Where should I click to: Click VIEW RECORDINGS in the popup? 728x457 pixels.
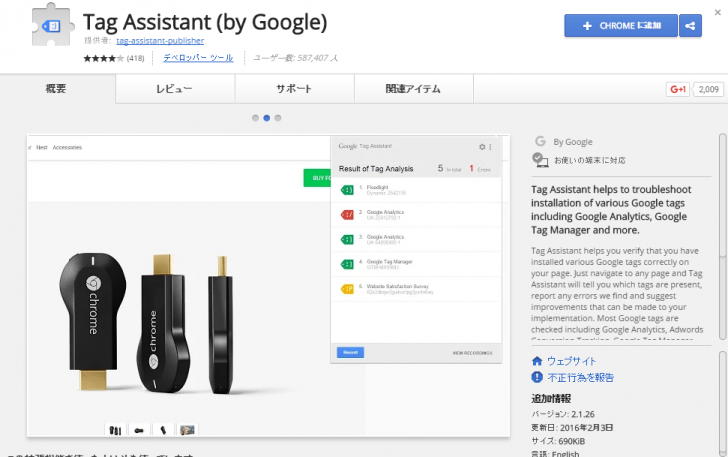coord(472,353)
